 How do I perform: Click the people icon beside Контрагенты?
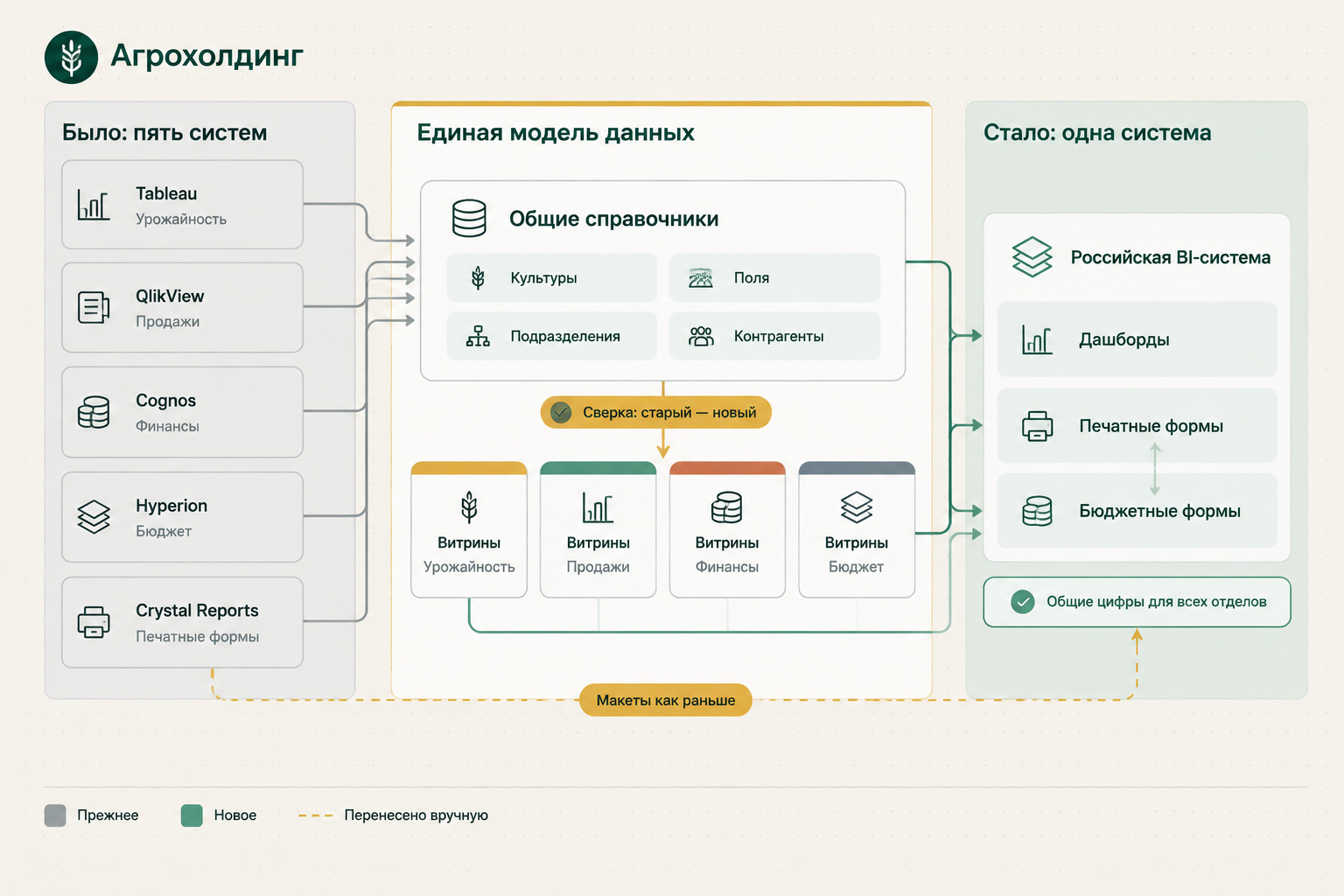(x=701, y=336)
